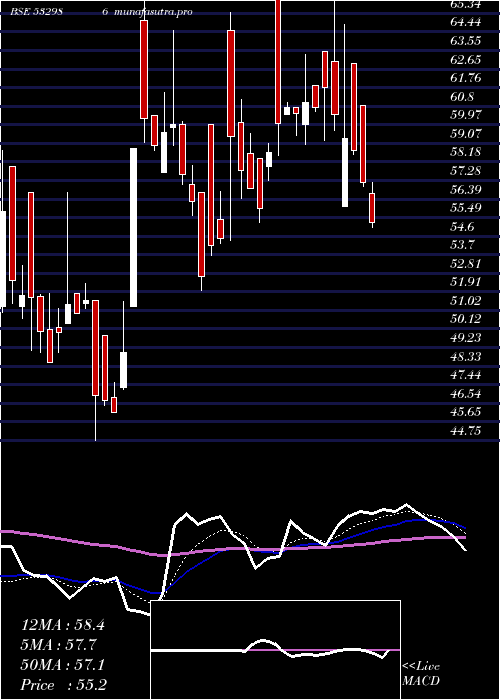The height and width of the screenshot is (700, 500).
Task: Click the BSE stock code label
Action: click(x=36, y=12)
